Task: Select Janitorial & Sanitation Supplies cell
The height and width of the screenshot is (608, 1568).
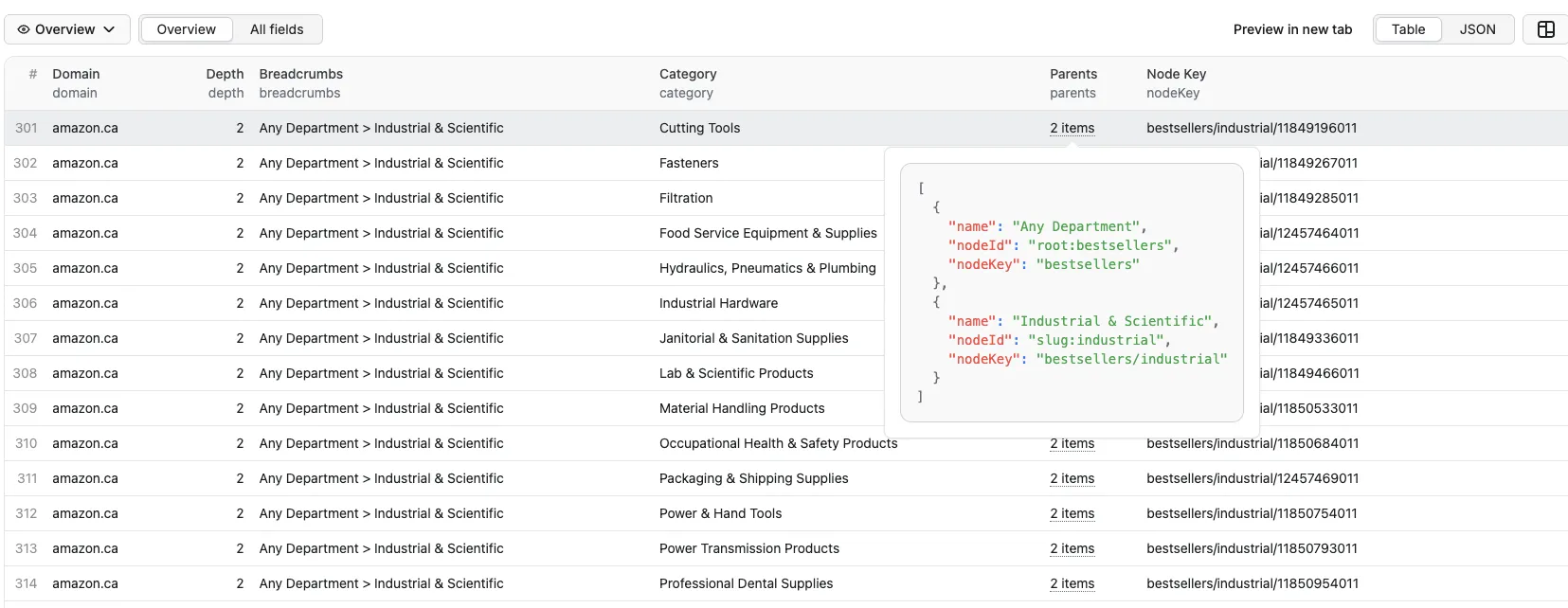Action: tap(753, 338)
